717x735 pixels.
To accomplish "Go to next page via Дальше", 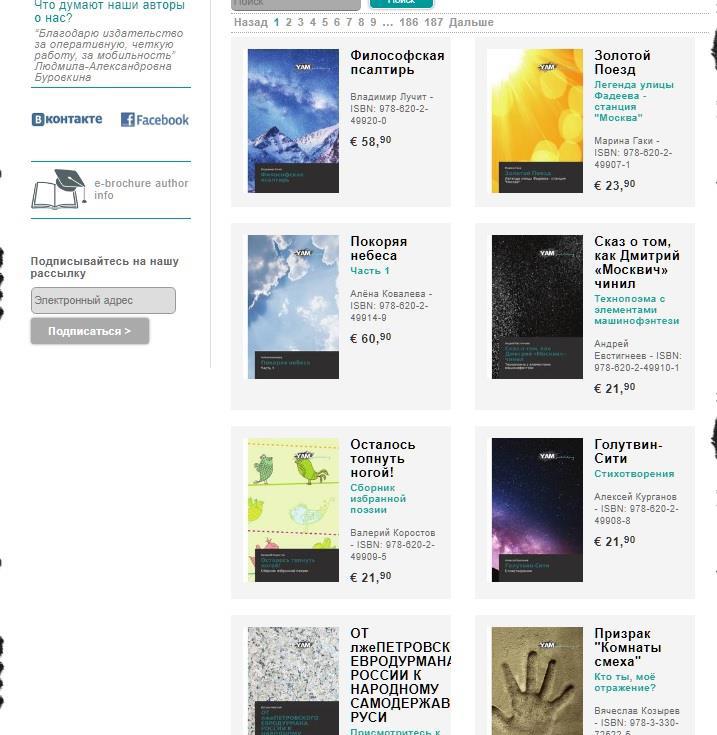I will click(x=471, y=22).
